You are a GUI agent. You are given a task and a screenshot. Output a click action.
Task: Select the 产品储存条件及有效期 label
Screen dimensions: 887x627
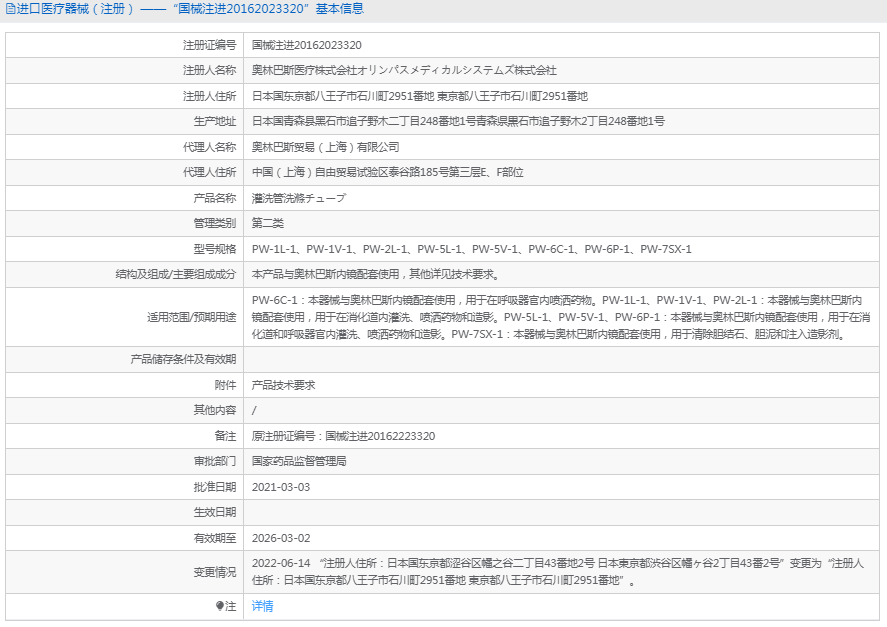183,359
